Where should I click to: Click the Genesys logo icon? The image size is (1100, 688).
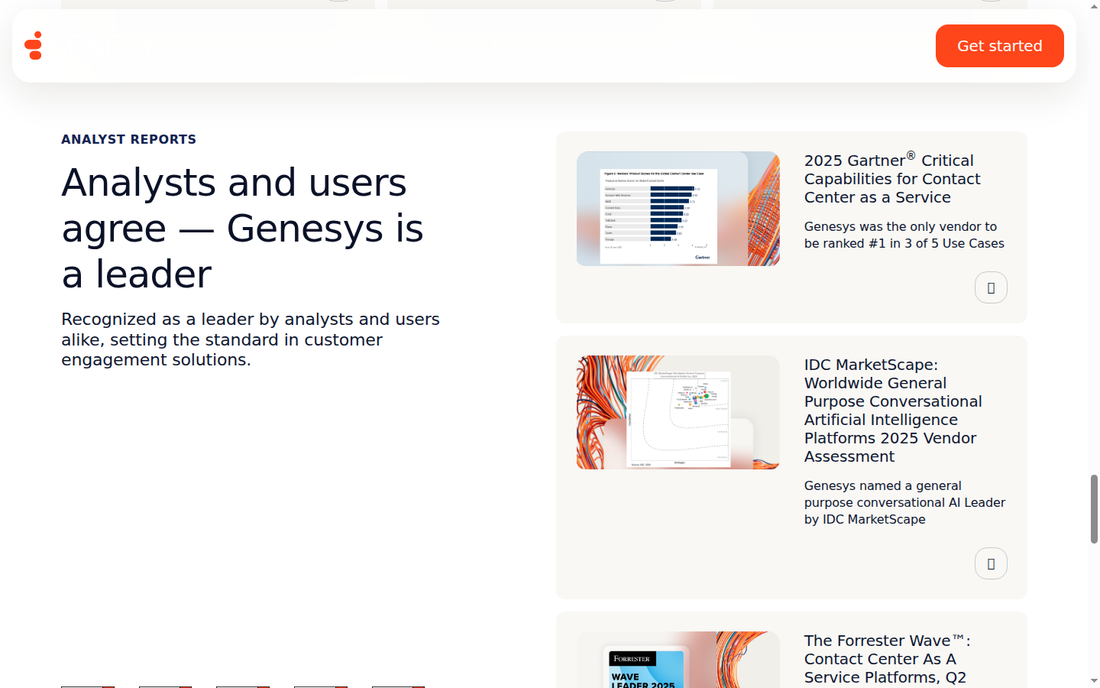34,46
